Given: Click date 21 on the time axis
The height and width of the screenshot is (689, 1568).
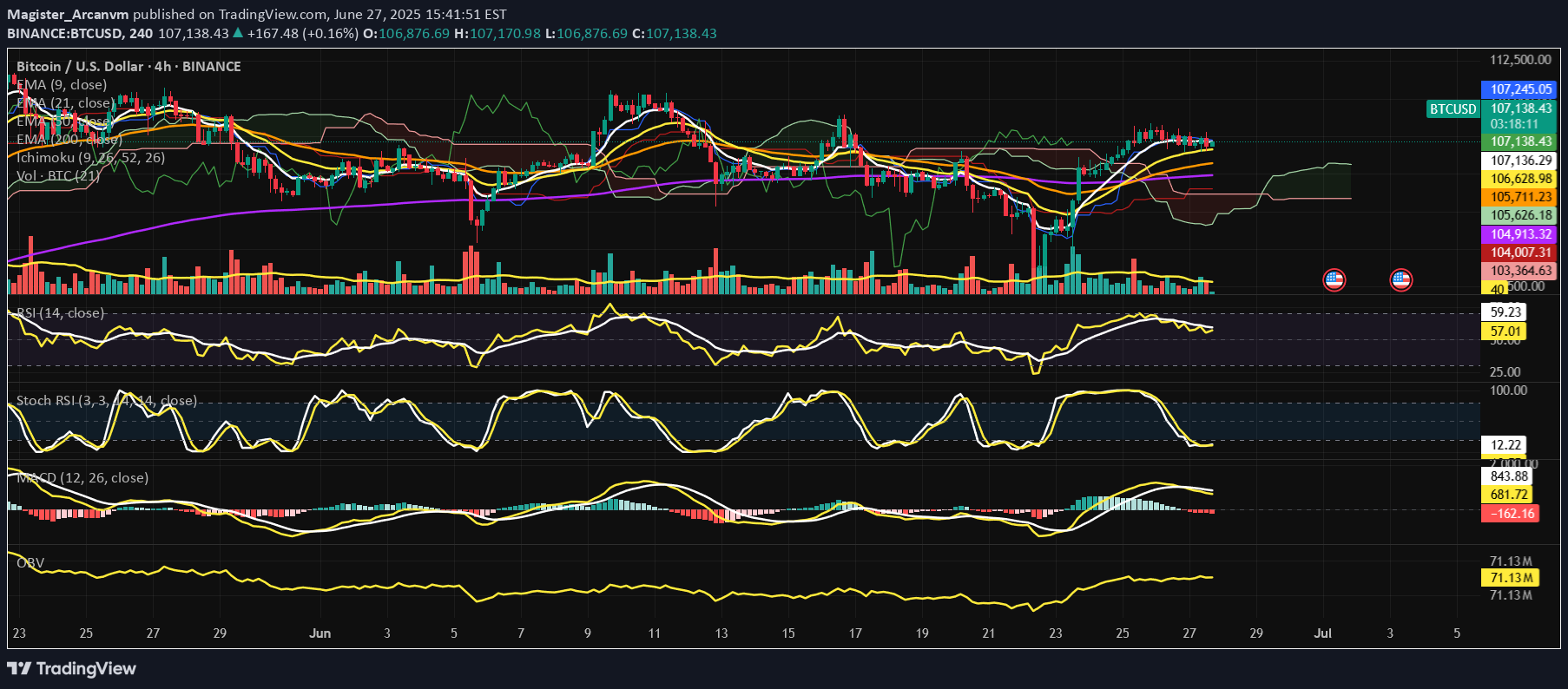Looking at the screenshot, I should click(x=989, y=633).
